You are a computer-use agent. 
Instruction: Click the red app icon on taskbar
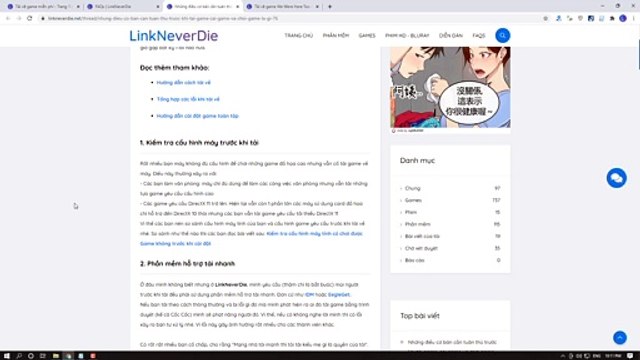(93, 356)
